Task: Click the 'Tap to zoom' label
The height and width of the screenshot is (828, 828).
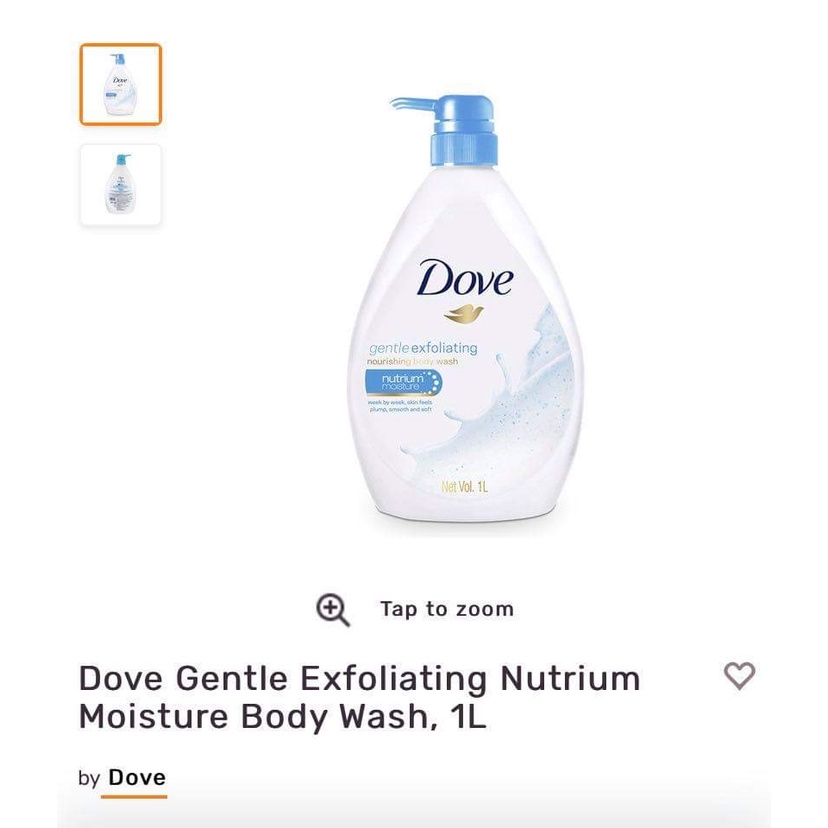Action: 447,609
